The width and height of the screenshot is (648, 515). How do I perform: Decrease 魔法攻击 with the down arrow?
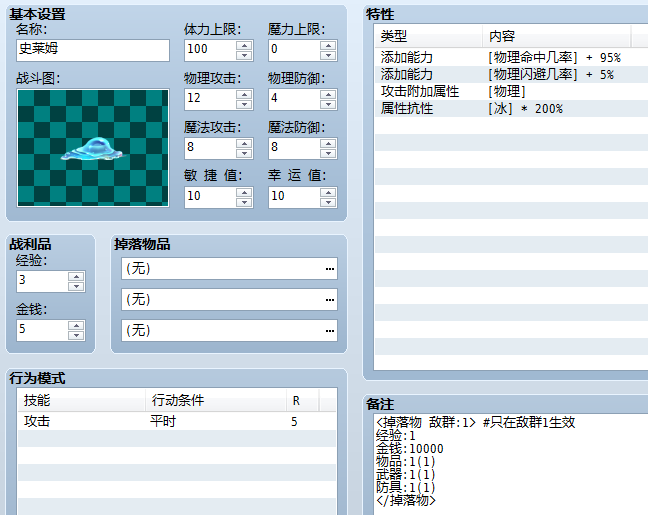(244, 153)
